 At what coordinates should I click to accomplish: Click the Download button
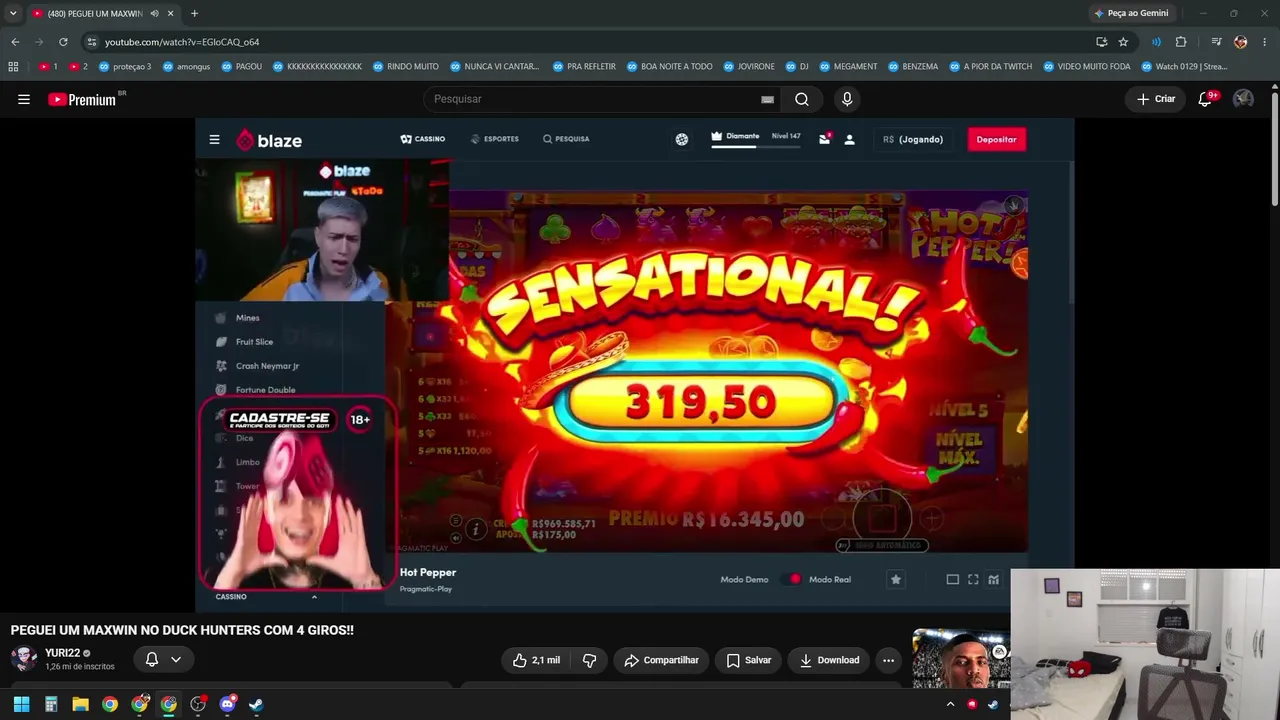(829, 660)
